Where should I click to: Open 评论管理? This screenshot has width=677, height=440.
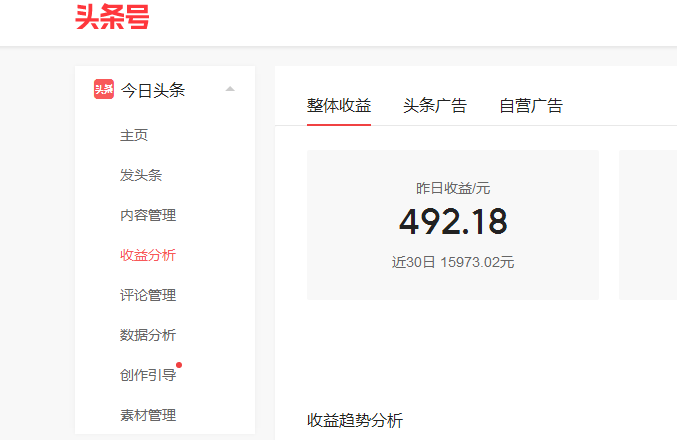(148, 295)
